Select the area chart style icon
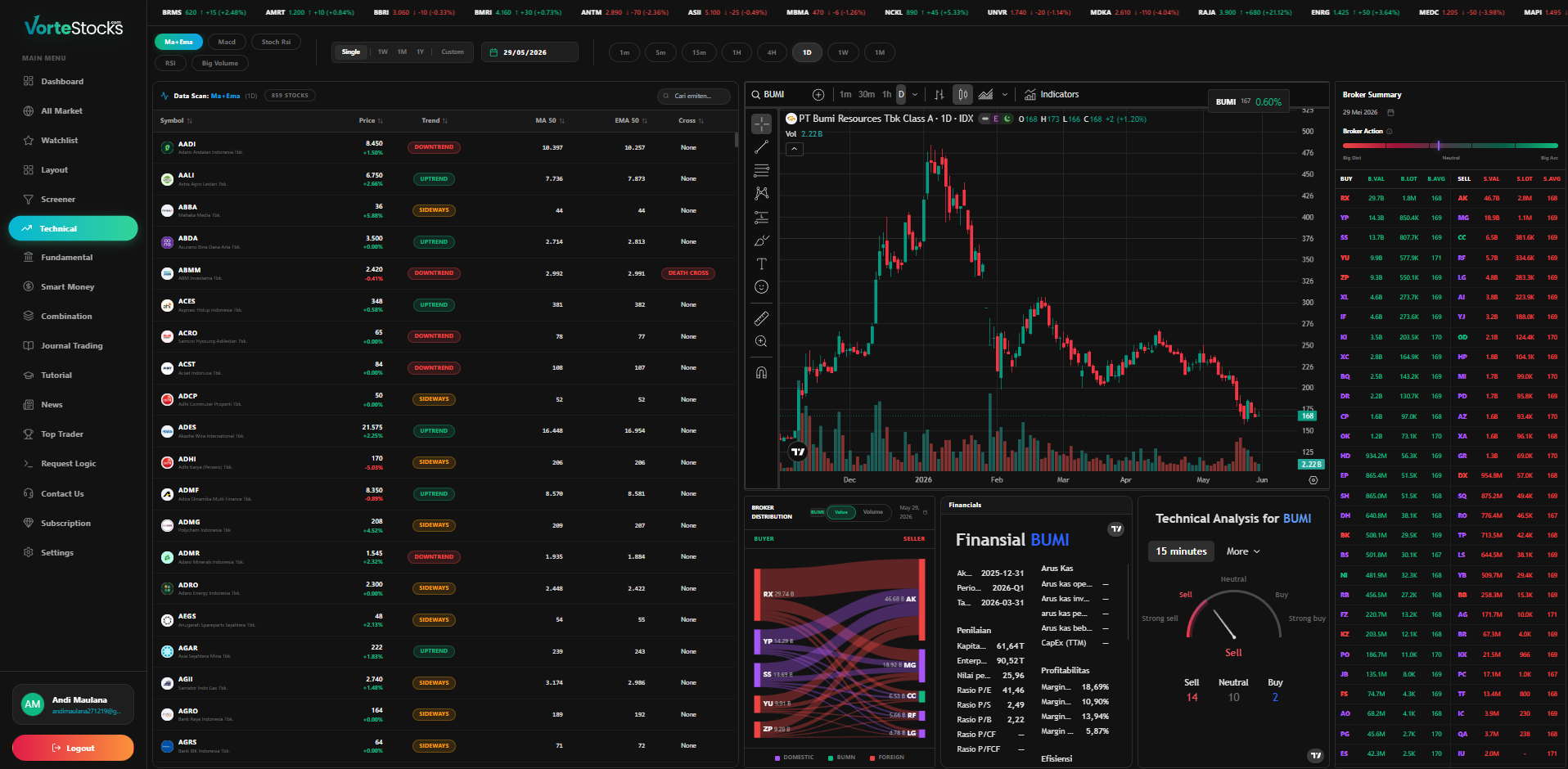This screenshot has width=1568, height=769. point(986,95)
